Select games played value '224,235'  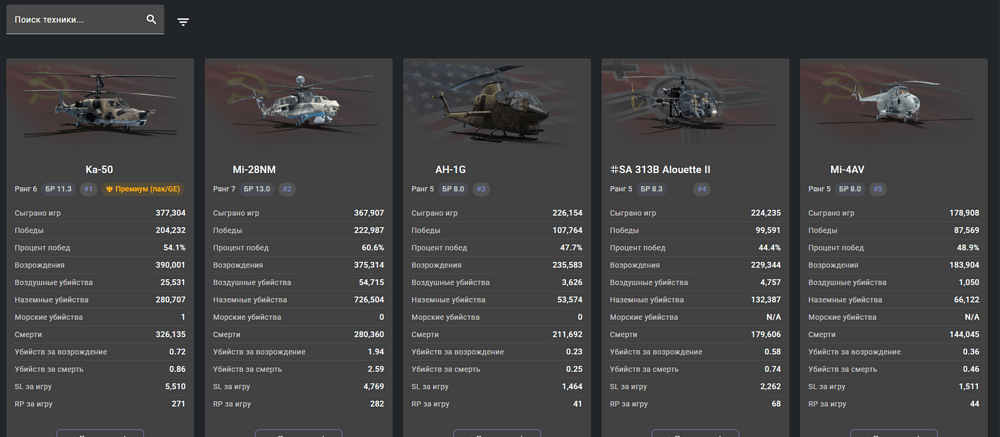(x=766, y=213)
